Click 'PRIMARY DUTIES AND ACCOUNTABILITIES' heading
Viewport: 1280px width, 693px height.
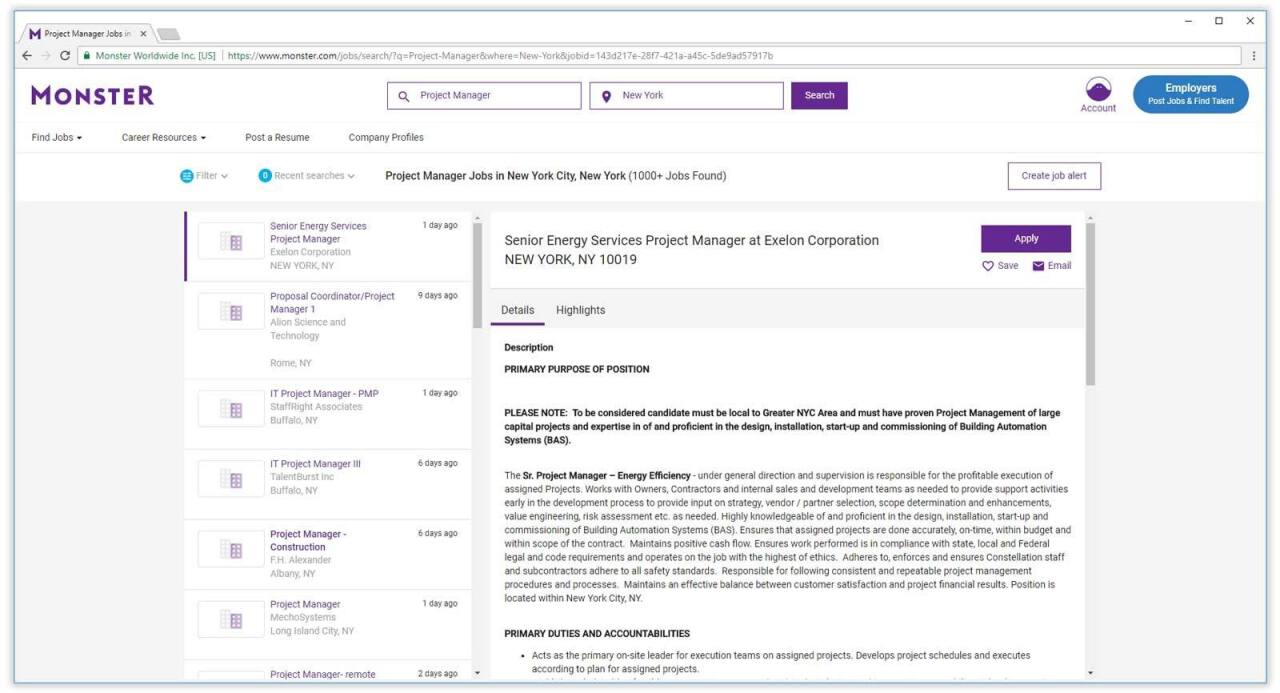[x=597, y=634]
